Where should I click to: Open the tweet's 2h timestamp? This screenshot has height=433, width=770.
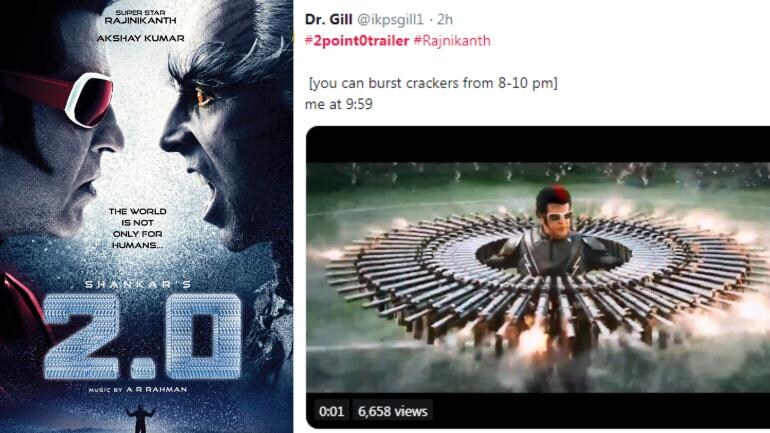(445, 21)
